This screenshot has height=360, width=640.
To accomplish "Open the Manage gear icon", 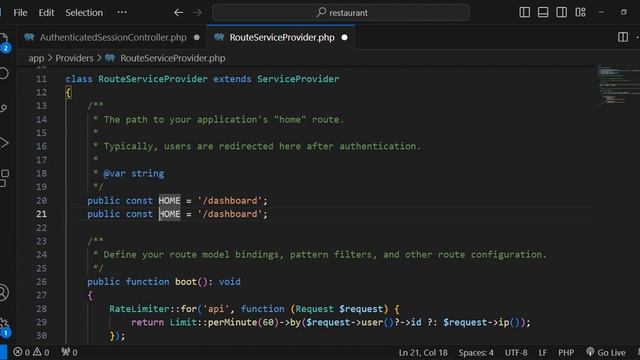I will [4, 326].
